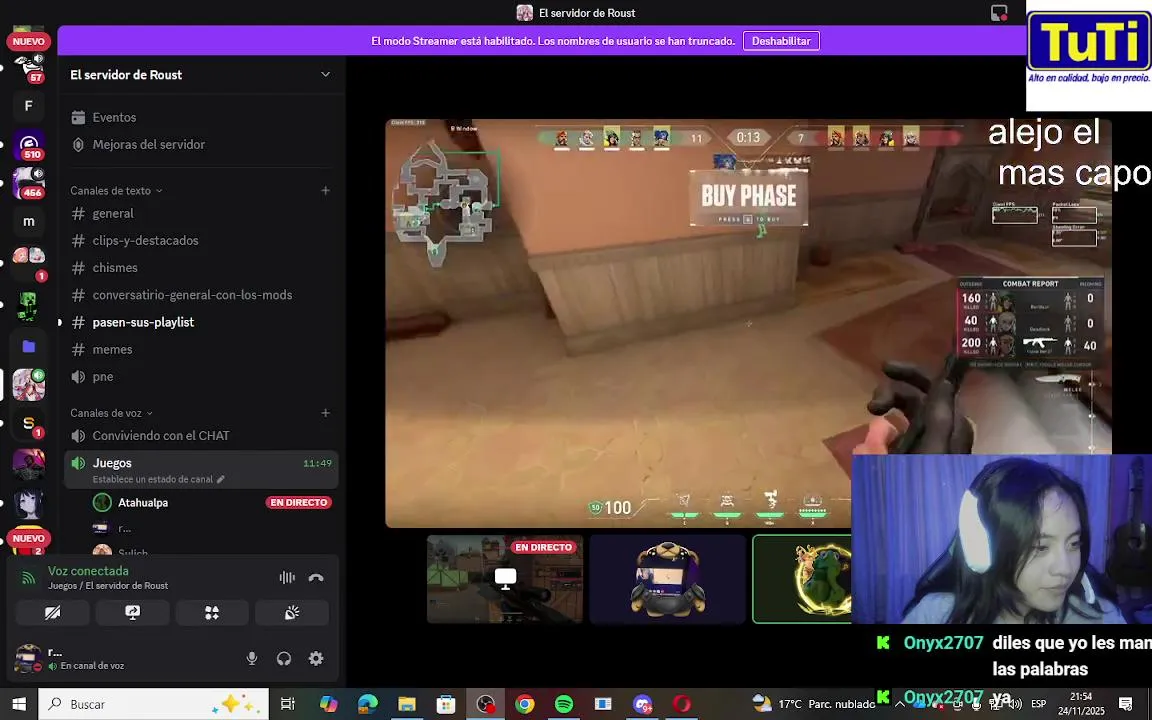Open the m server icon
1152x720 pixels.
pyautogui.click(x=29, y=221)
